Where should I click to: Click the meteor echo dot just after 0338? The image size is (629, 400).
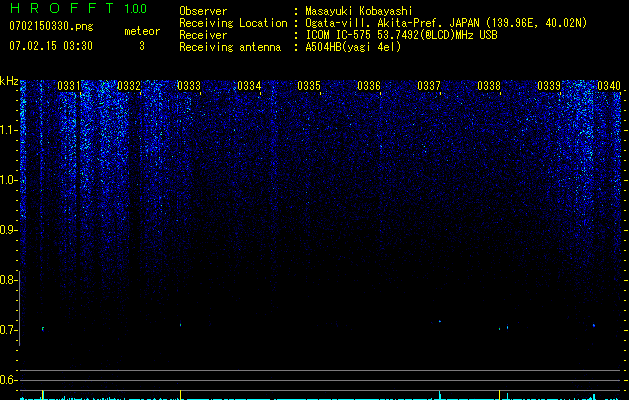coord(507,327)
